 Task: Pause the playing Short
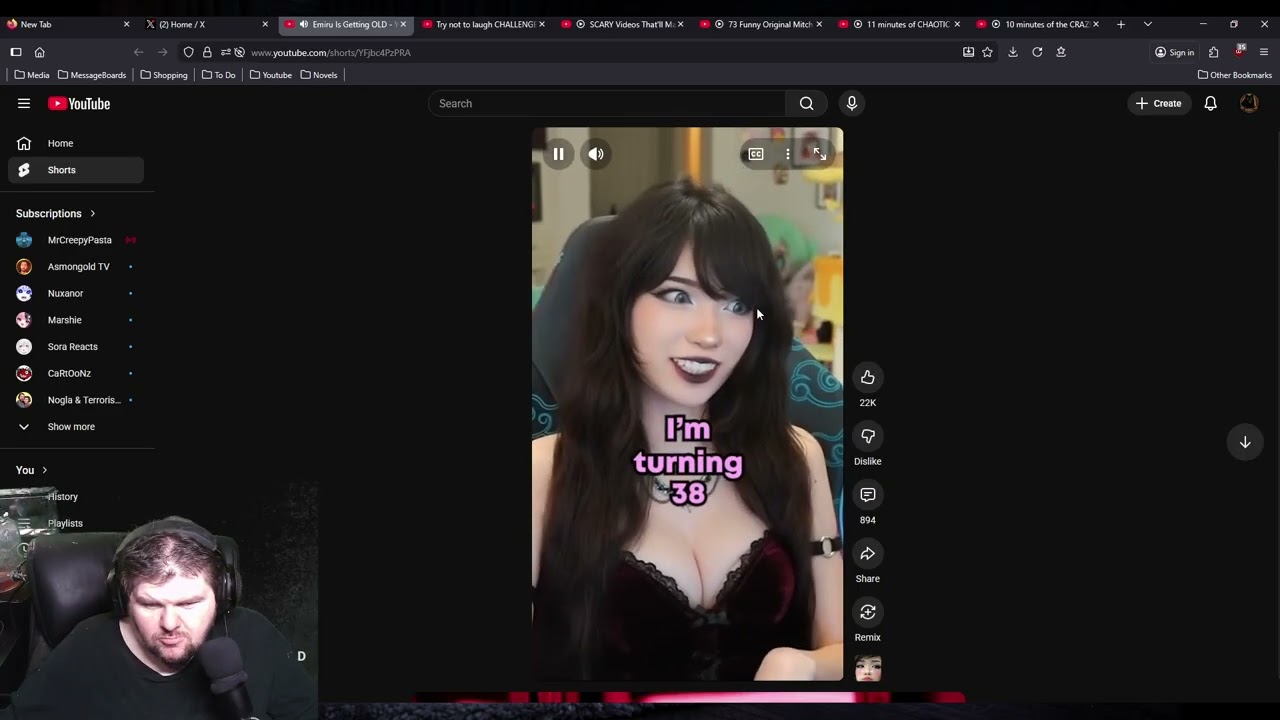click(x=558, y=154)
